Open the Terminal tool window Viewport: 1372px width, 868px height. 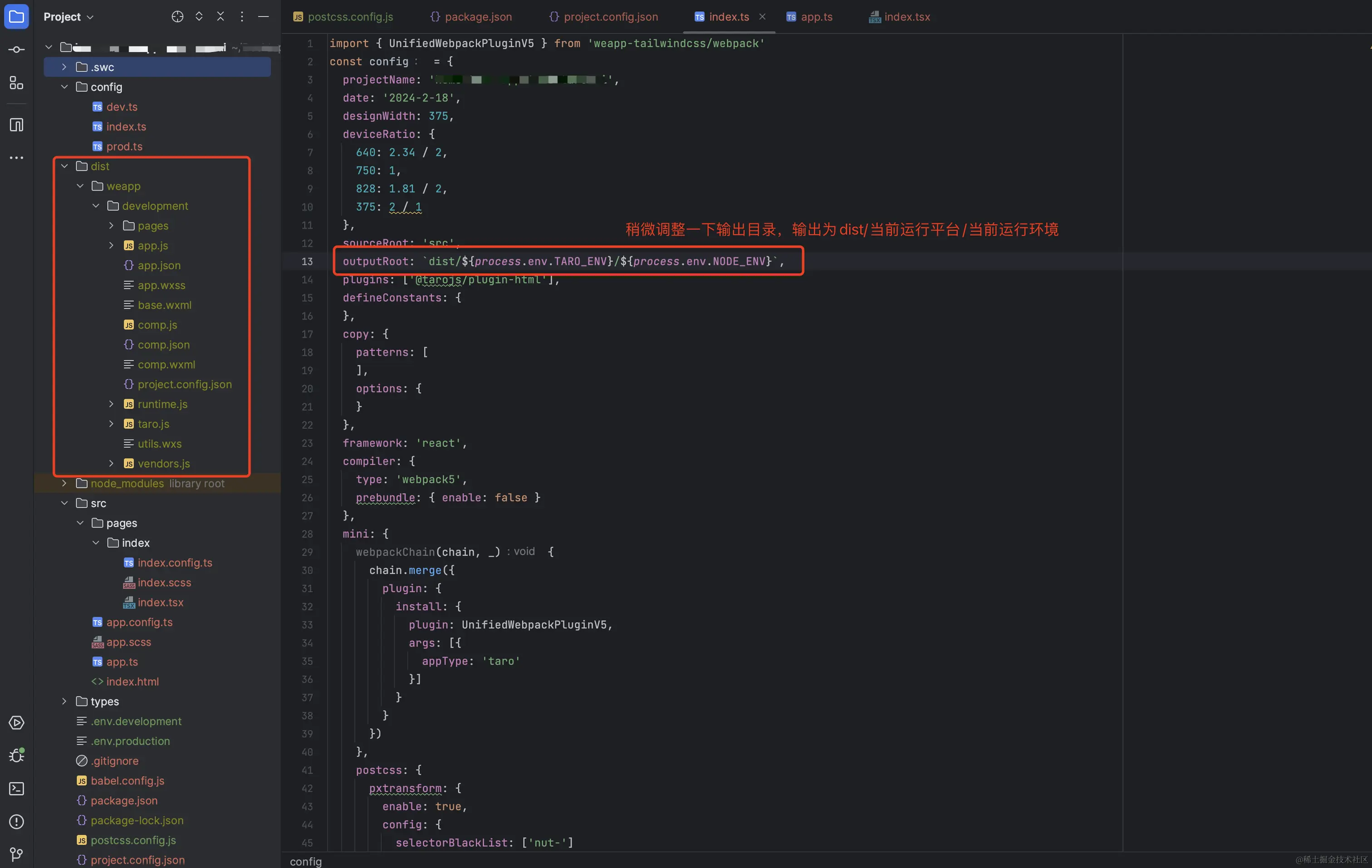coord(16,789)
